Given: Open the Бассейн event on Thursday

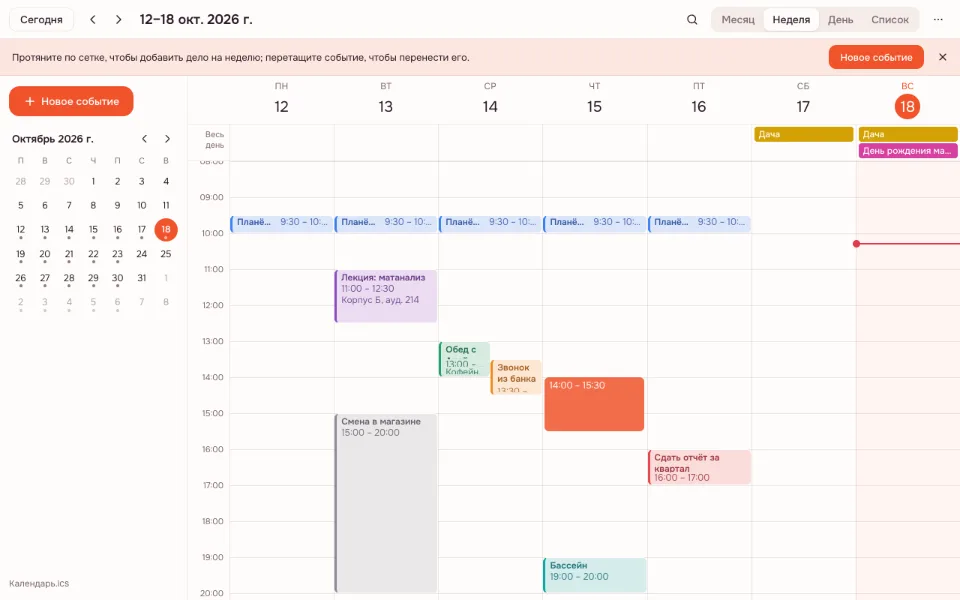Looking at the screenshot, I should 594,575.
